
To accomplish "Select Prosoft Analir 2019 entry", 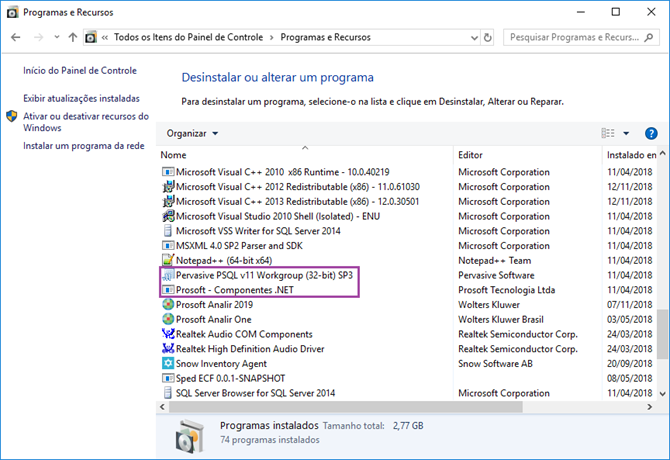I will (214, 305).
